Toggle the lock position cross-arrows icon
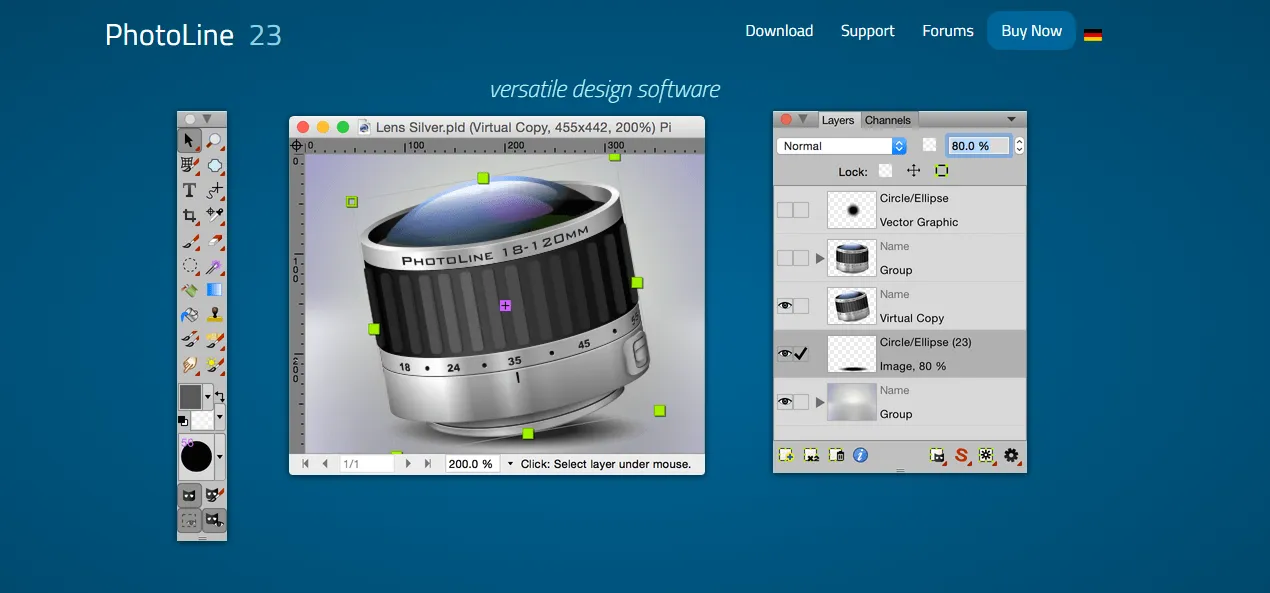 (913, 171)
